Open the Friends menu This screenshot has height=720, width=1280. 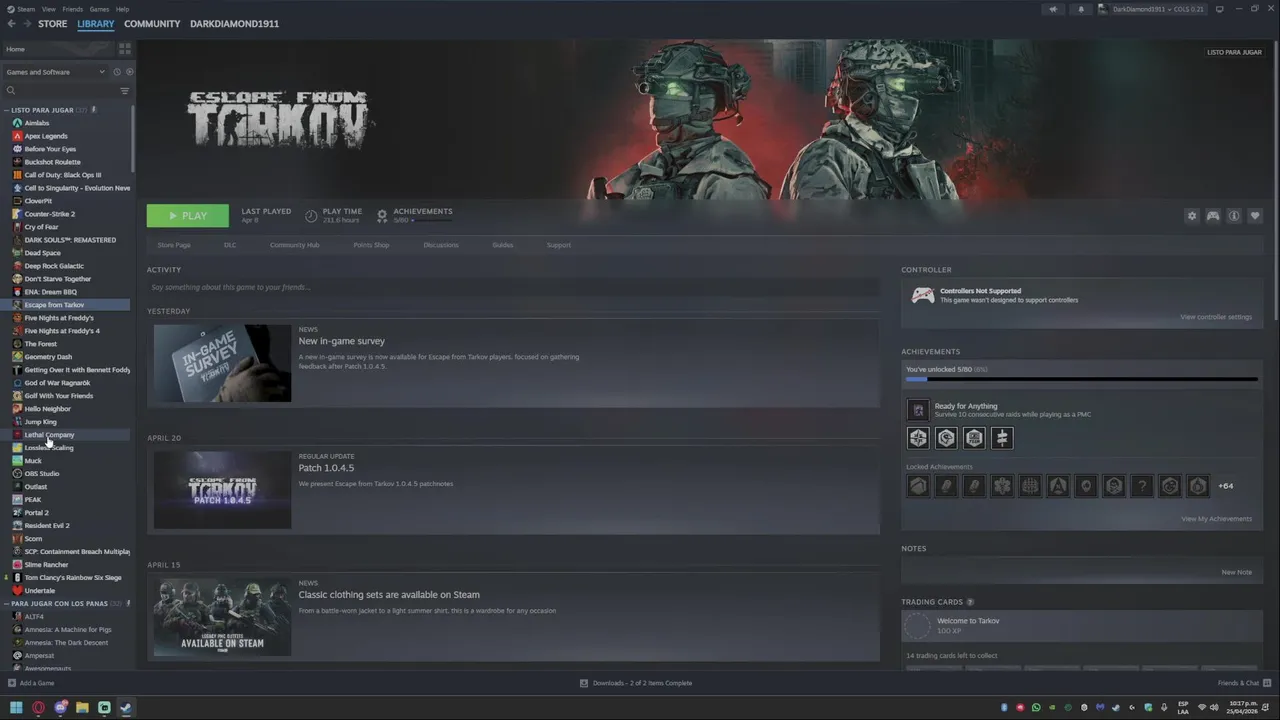(x=73, y=9)
